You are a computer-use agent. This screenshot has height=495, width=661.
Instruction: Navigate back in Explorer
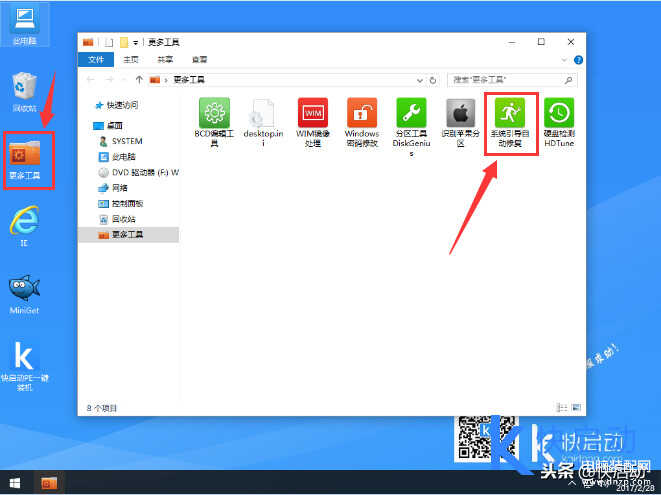90,80
